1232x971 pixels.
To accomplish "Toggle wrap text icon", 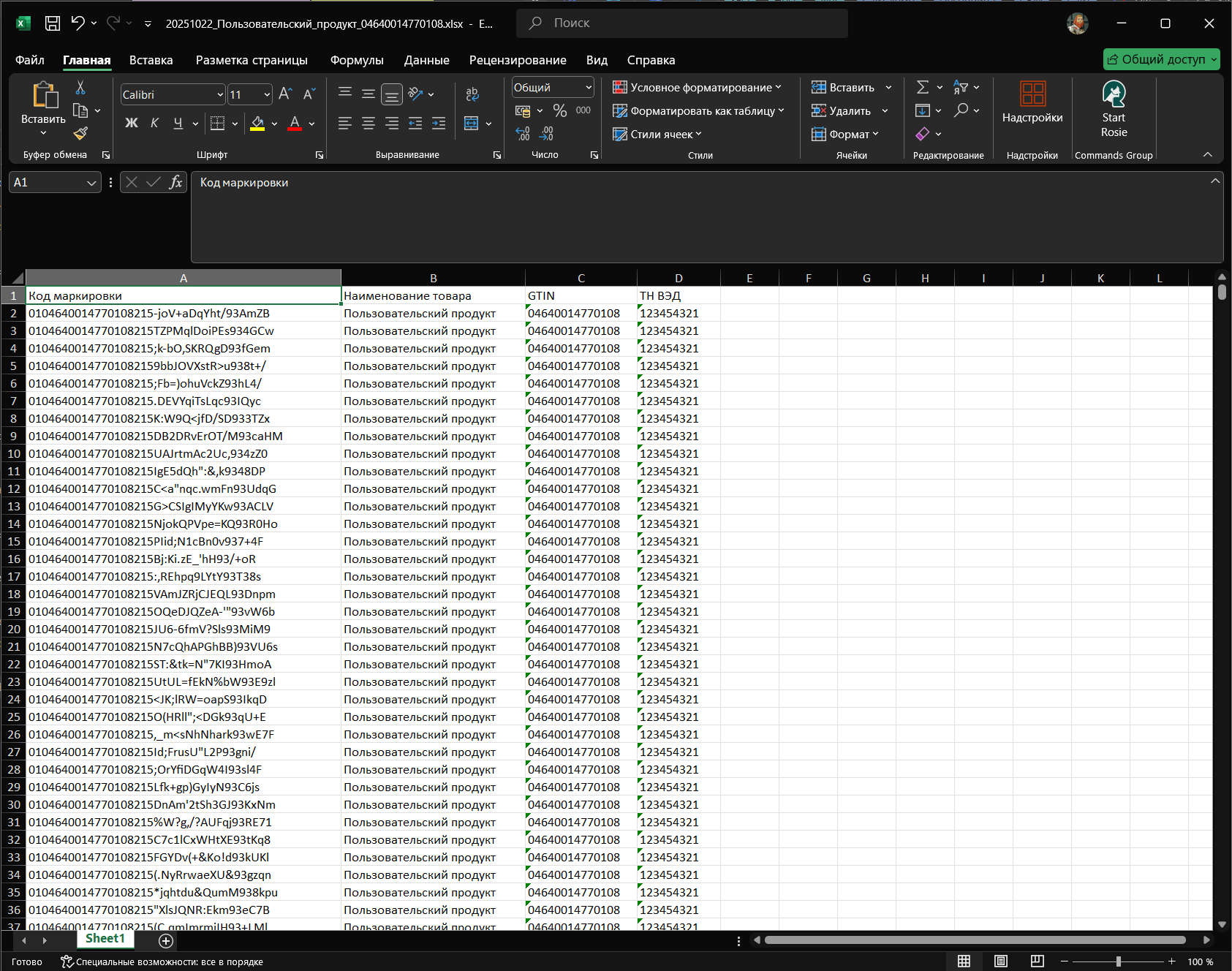I will click(472, 94).
